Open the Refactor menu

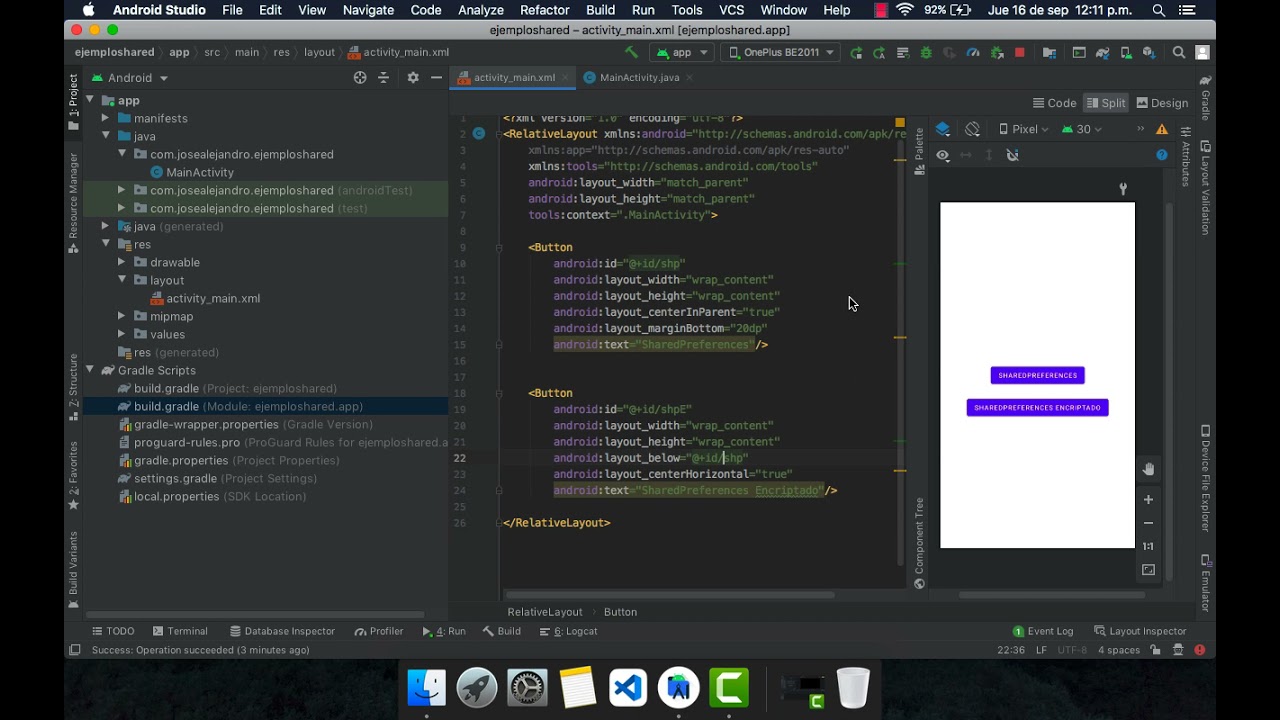pos(544,10)
